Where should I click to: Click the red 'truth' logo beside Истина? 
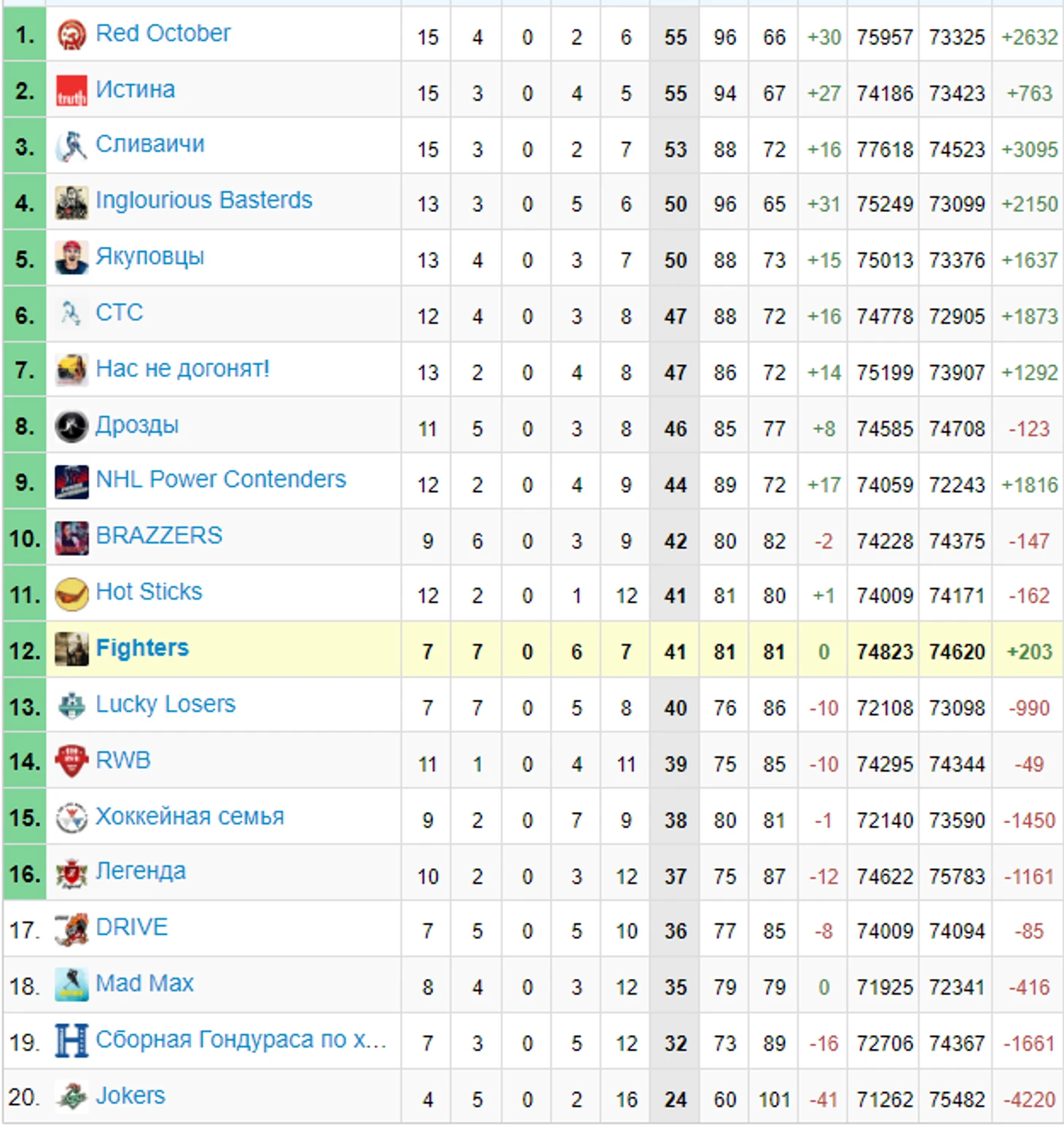pos(71,90)
